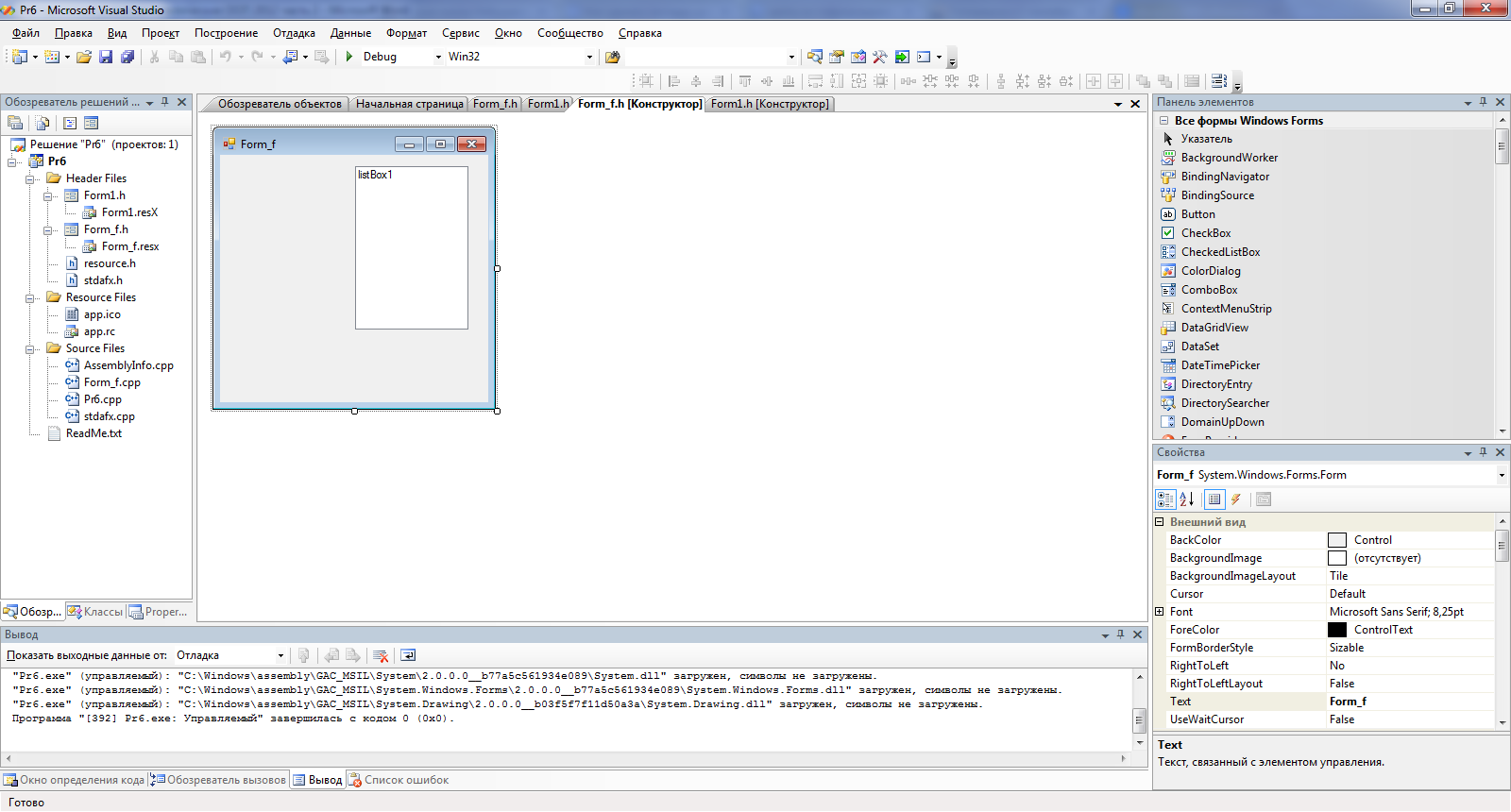Open Form_f.cpp in the solution tree
The width and height of the screenshot is (1511, 812).
tap(111, 382)
